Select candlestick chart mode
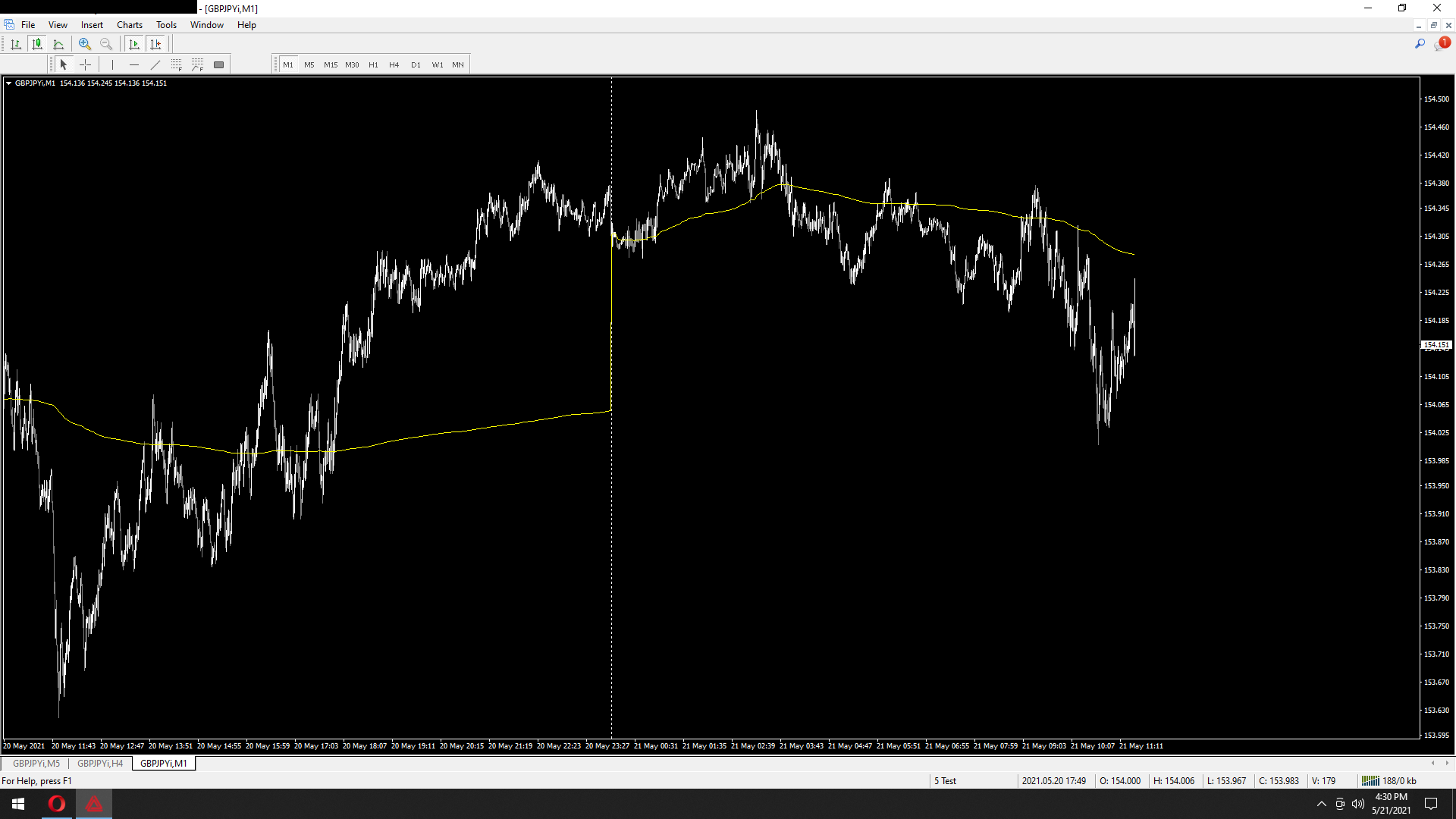Image resolution: width=1456 pixels, height=819 pixels. [36, 44]
